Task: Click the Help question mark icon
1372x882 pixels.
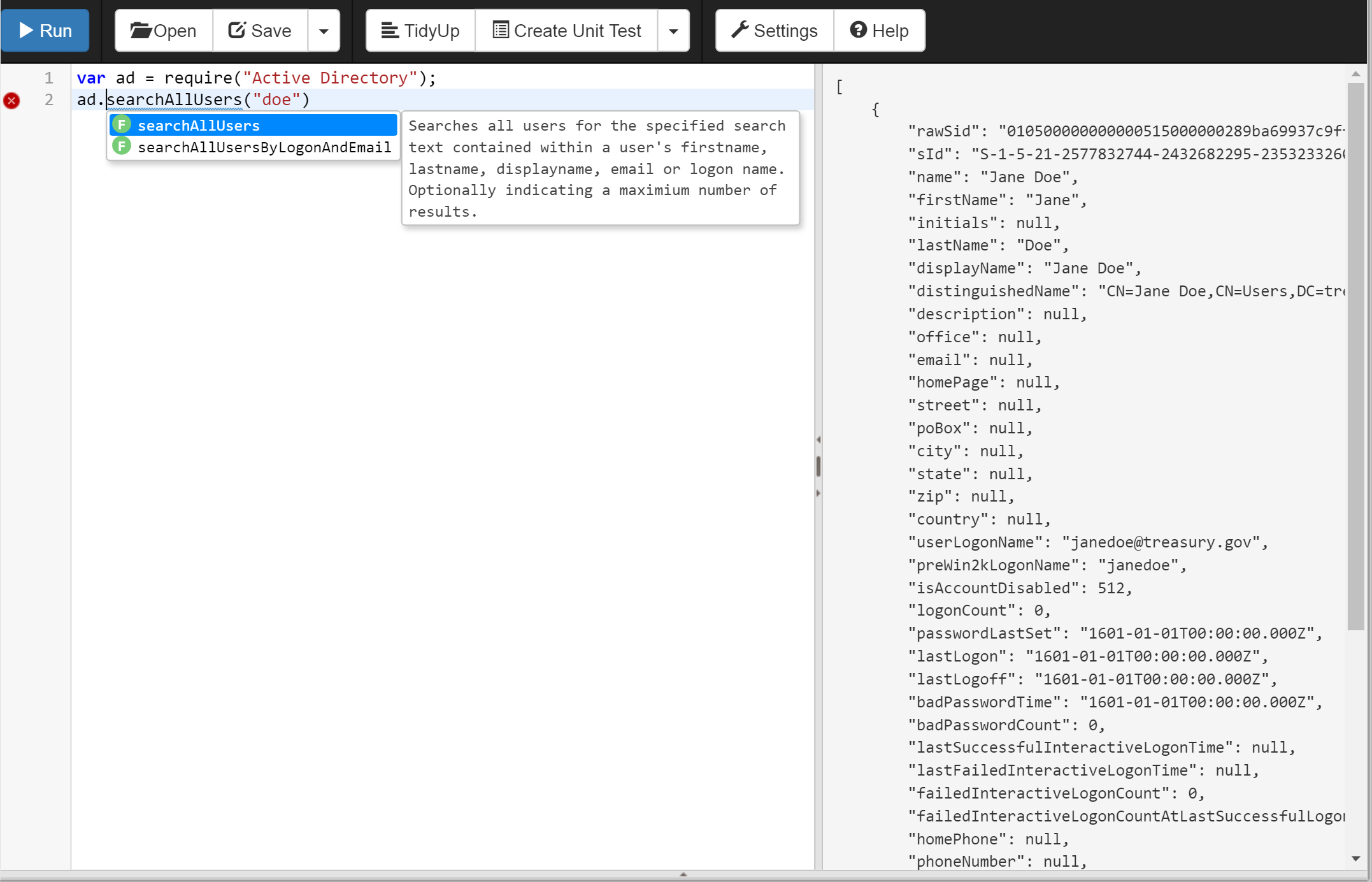Action: (x=858, y=30)
